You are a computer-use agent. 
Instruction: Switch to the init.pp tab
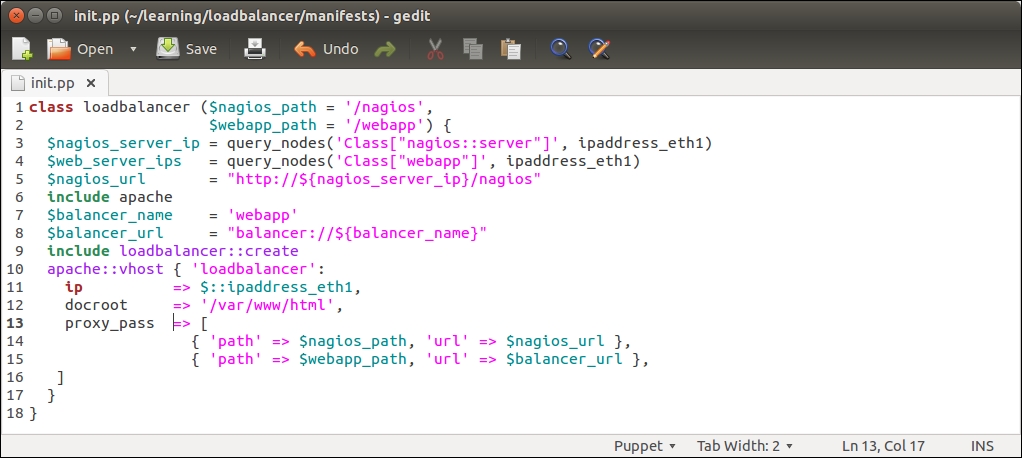pos(52,83)
